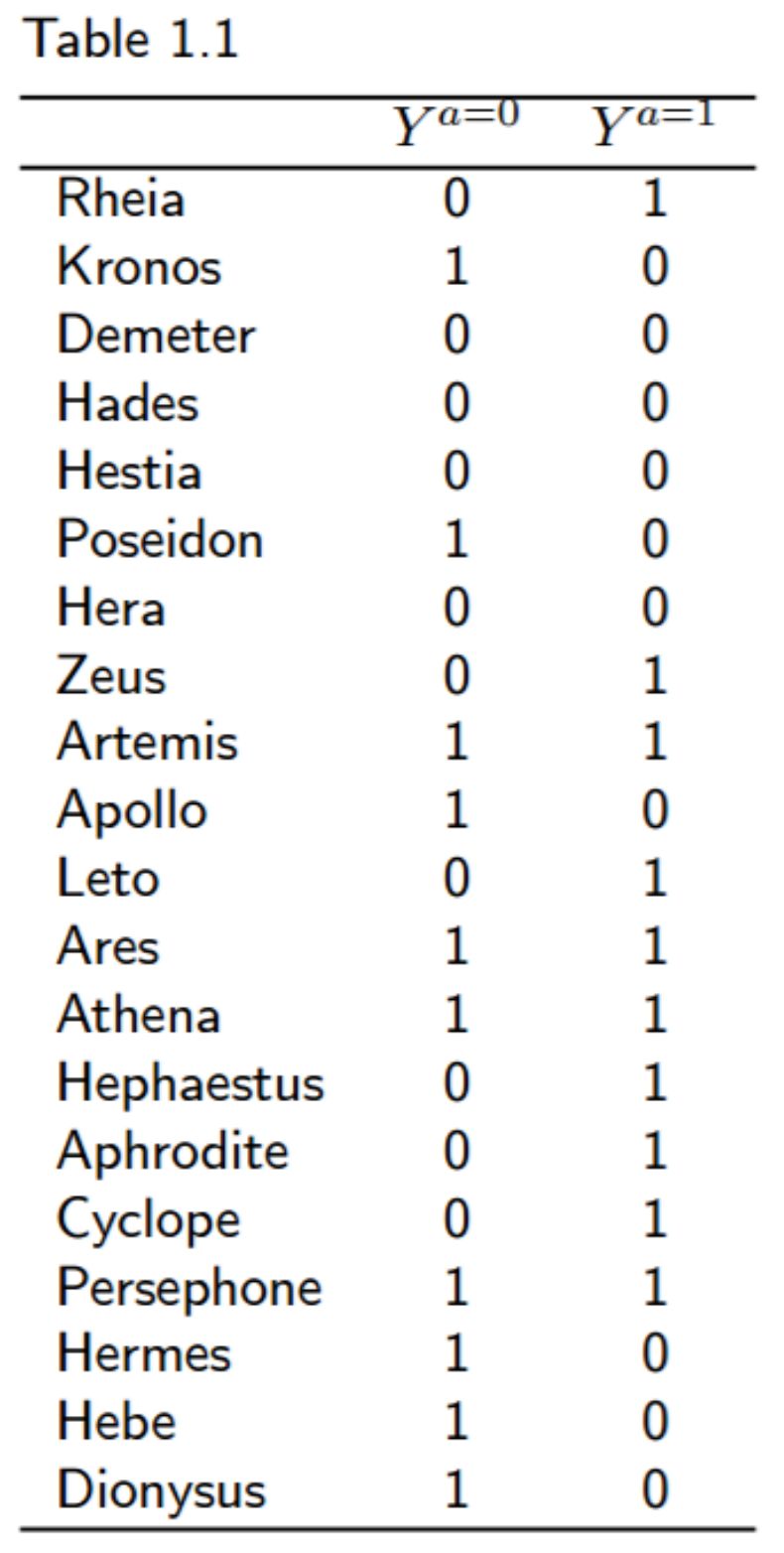Click the "Table 1.1" title text
This screenshot has height=1553, width=784.
coord(133,42)
